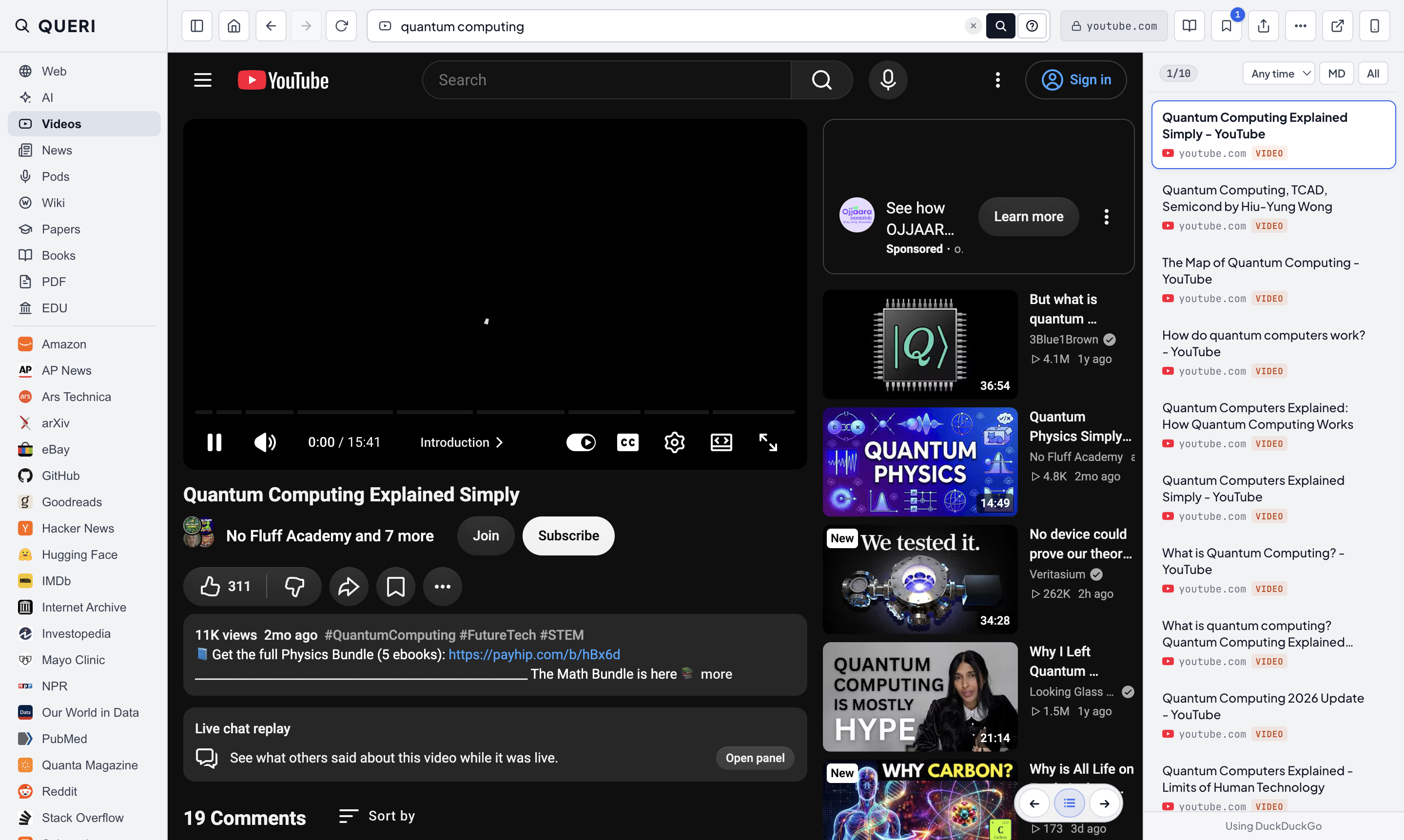Select the Web category
The width and height of the screenshot is (1404, 840).
coord(84,71)
